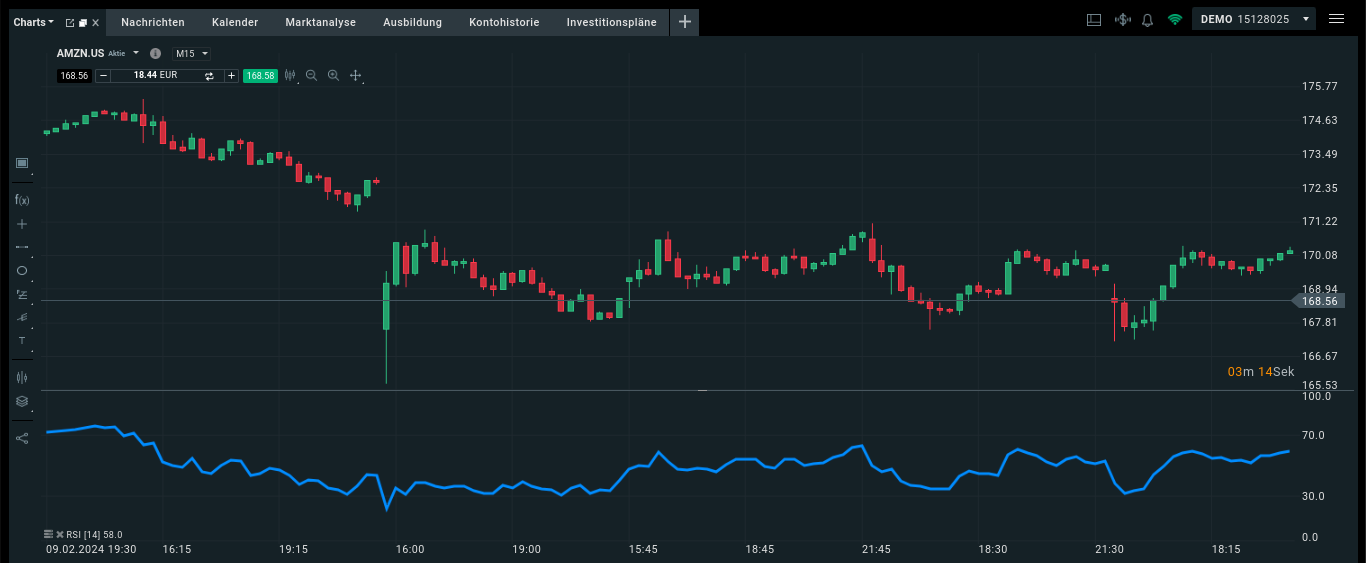Open the M15 timeframe dropdown
The height and width of the screenshot is (563, 1366).
[192, 53]
